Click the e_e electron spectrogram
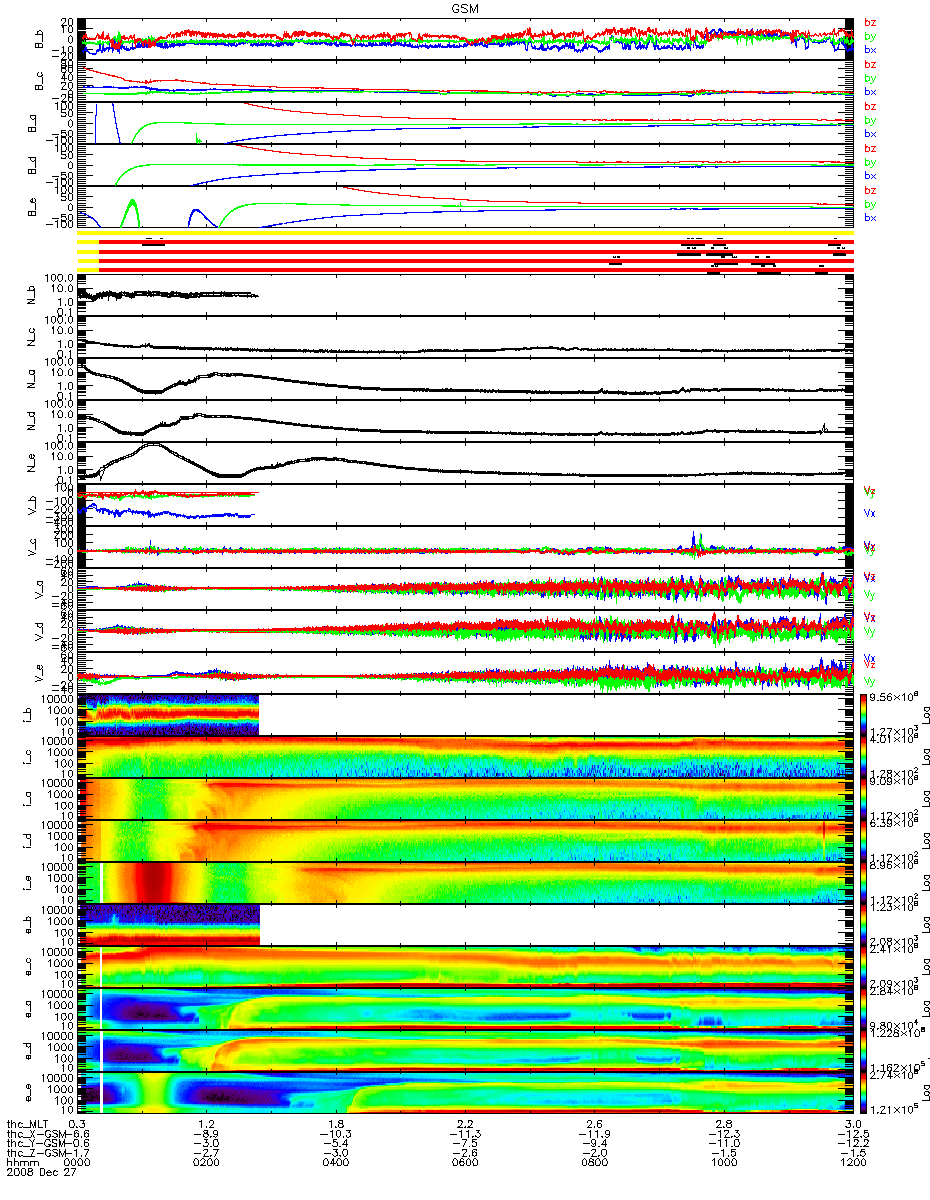Screen dimensions: 930x1200 pyautogui.click(x=466, y=1093)
